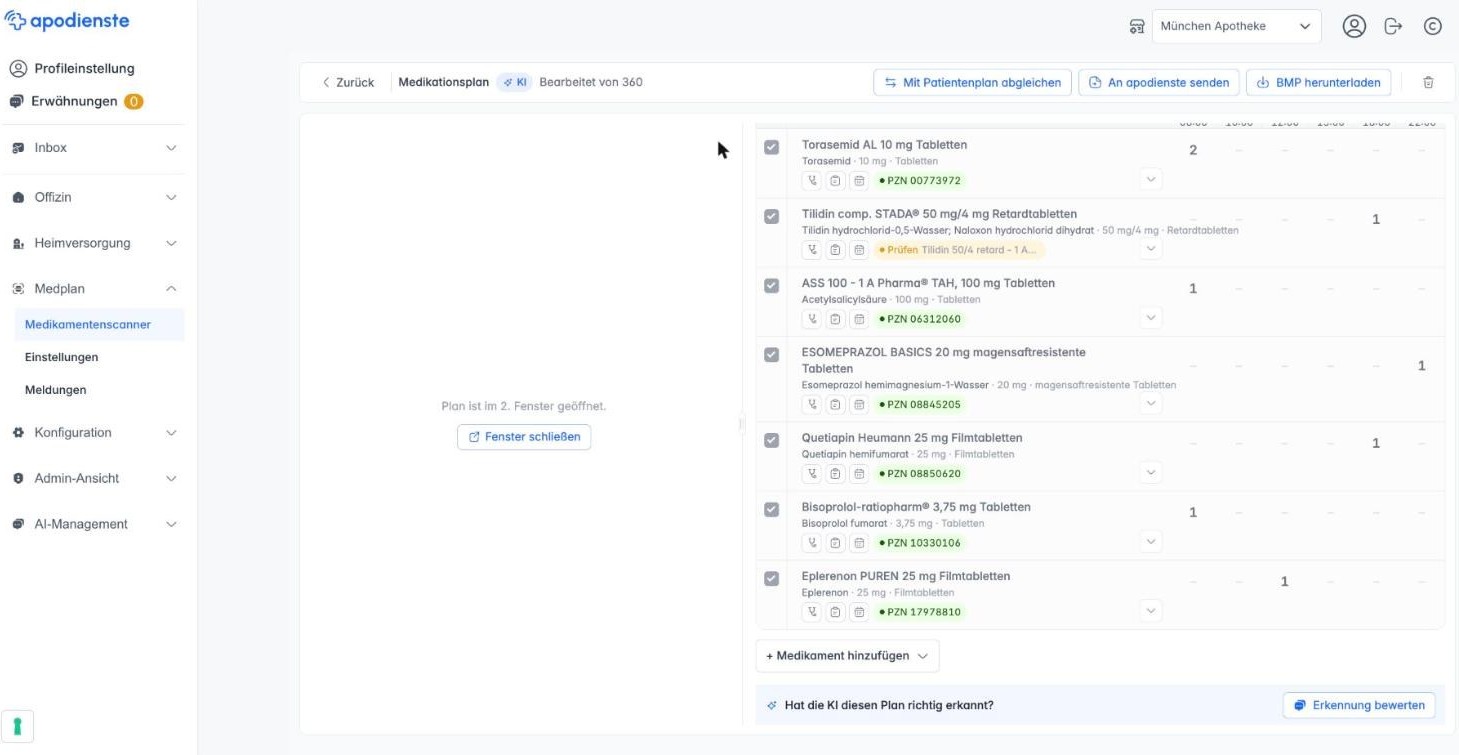Click the calendar icon for Bisoprolol-ratiopharm
The image size is (1459, 755).
tap(859, 543)
